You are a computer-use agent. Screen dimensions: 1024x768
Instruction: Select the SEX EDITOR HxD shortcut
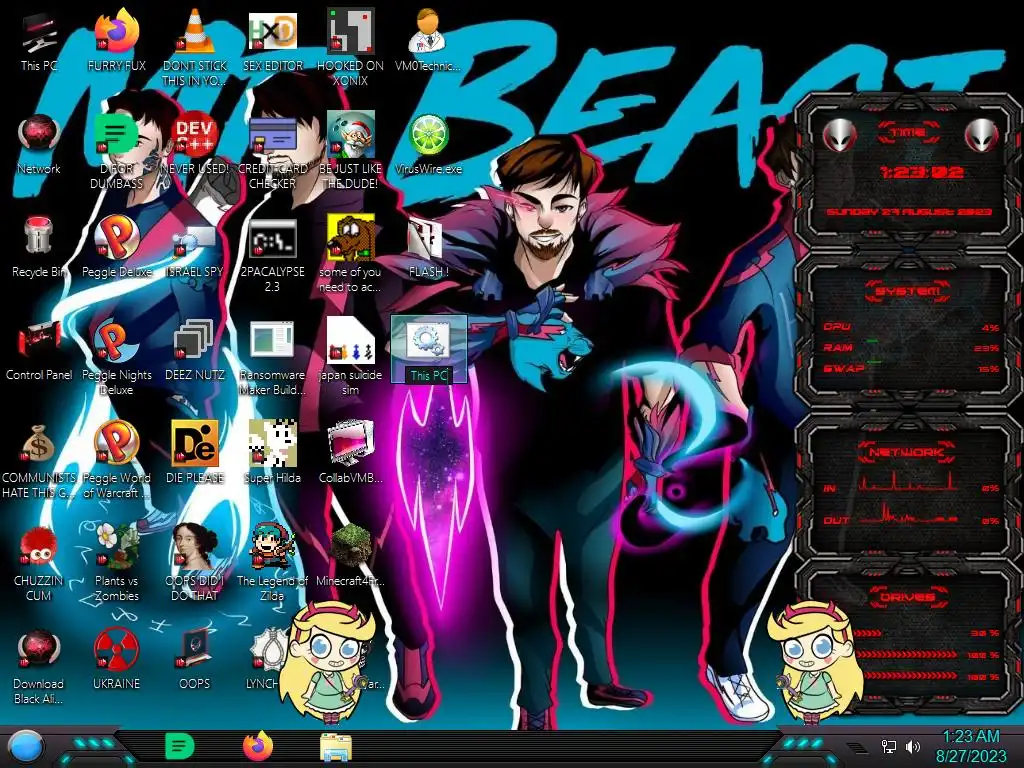tap(273, 40)
